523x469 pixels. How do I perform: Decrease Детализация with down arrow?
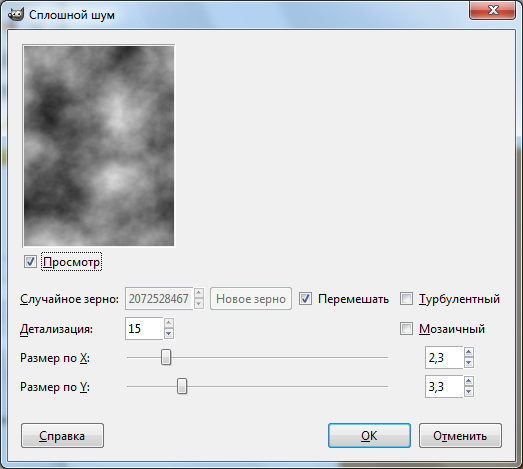pyautogui.click(x=169, y=334)
